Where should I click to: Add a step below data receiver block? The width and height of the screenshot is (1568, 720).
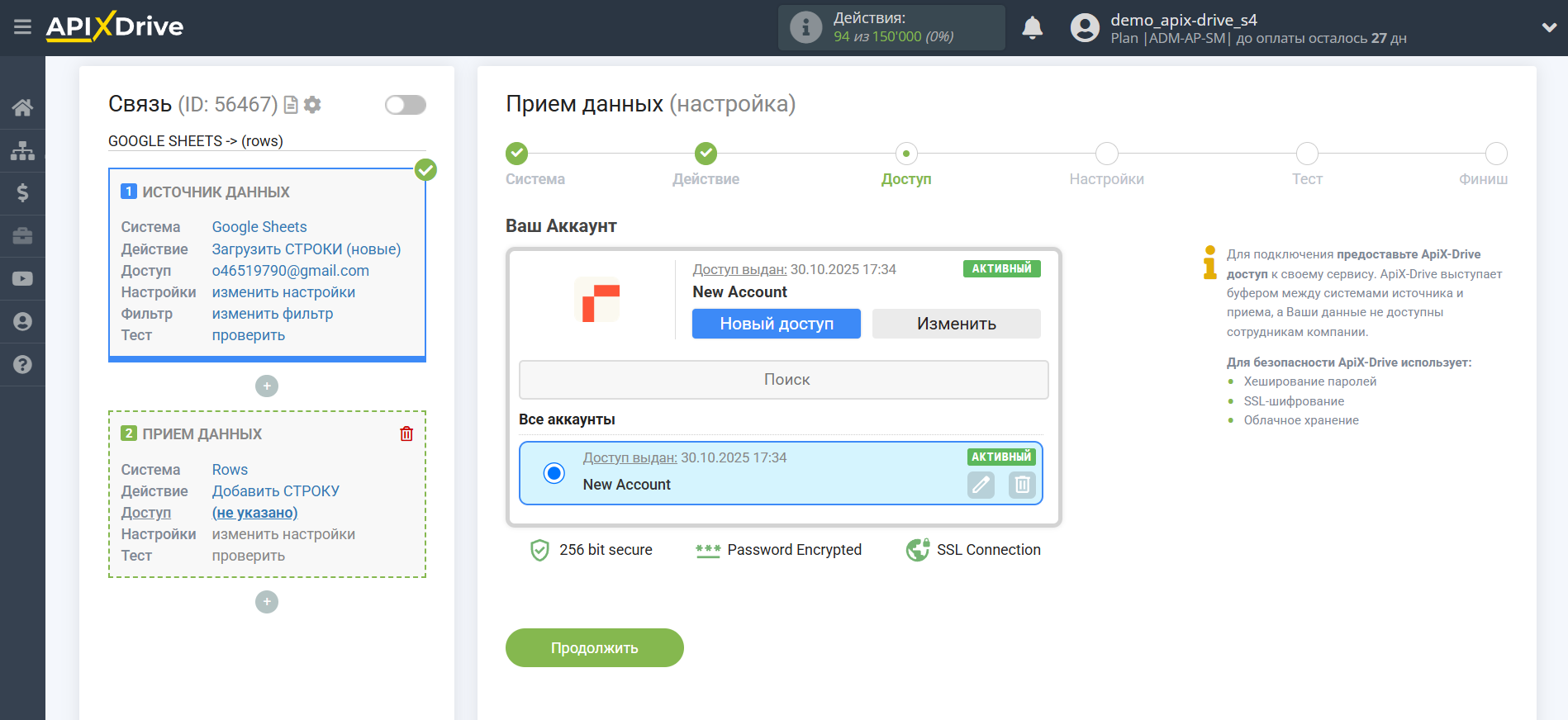pyautogui.click(x=267, y=602)
